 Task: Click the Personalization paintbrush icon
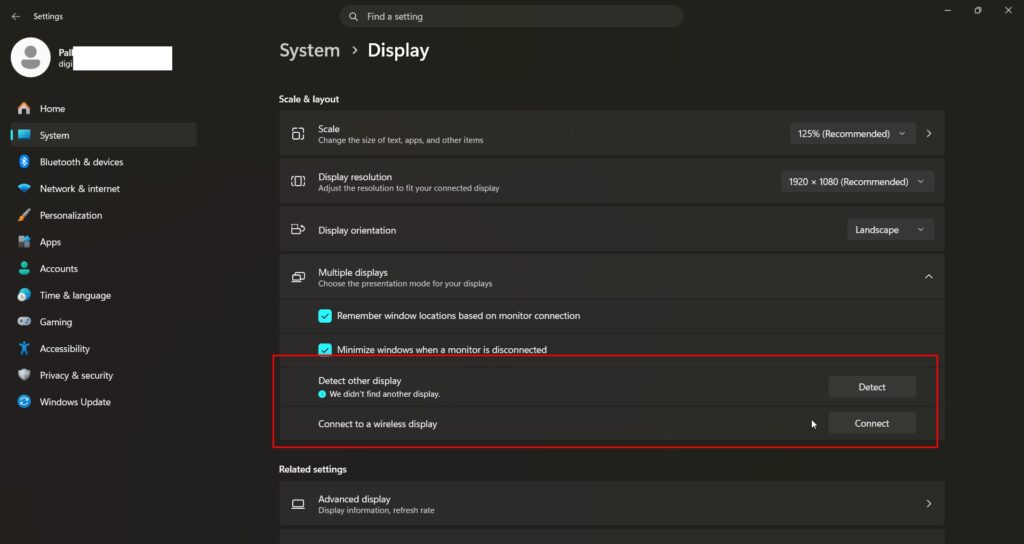[24, 215]
